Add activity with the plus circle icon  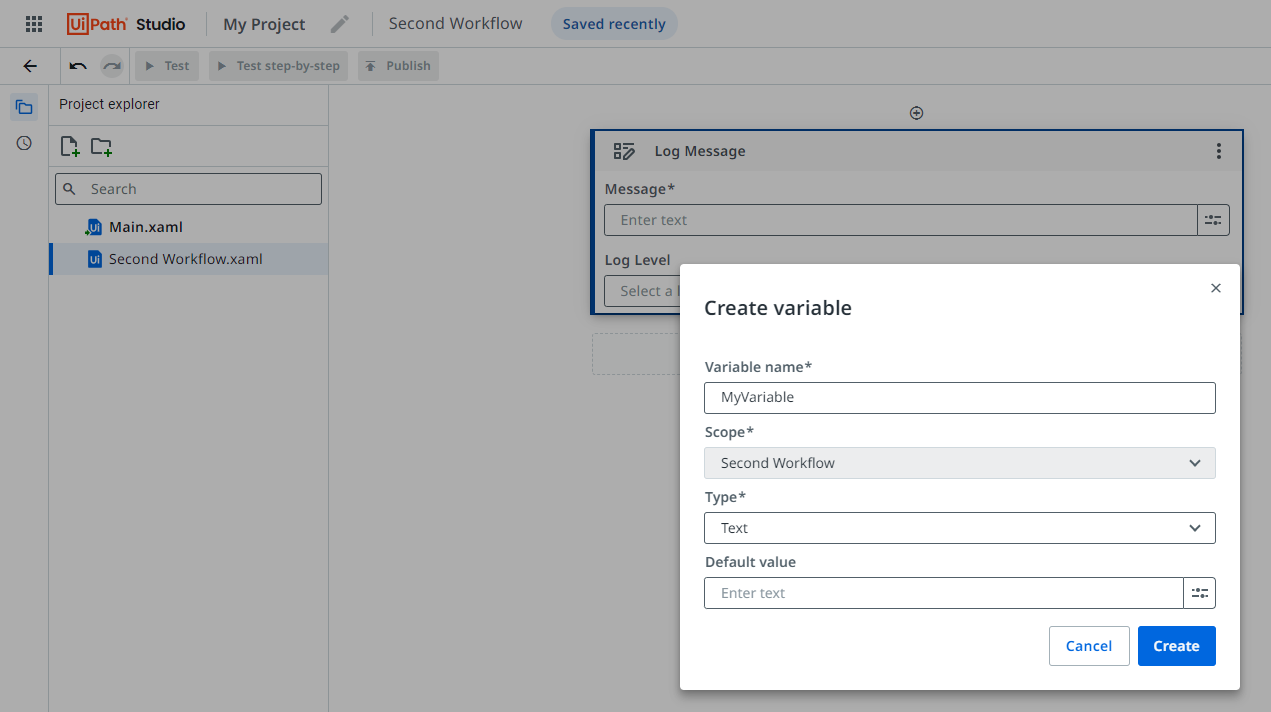(x=916, y=113)
